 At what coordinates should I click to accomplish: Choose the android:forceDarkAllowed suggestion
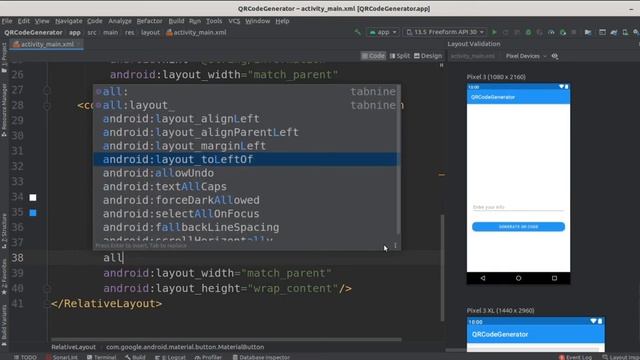click(x=245, y=200)
